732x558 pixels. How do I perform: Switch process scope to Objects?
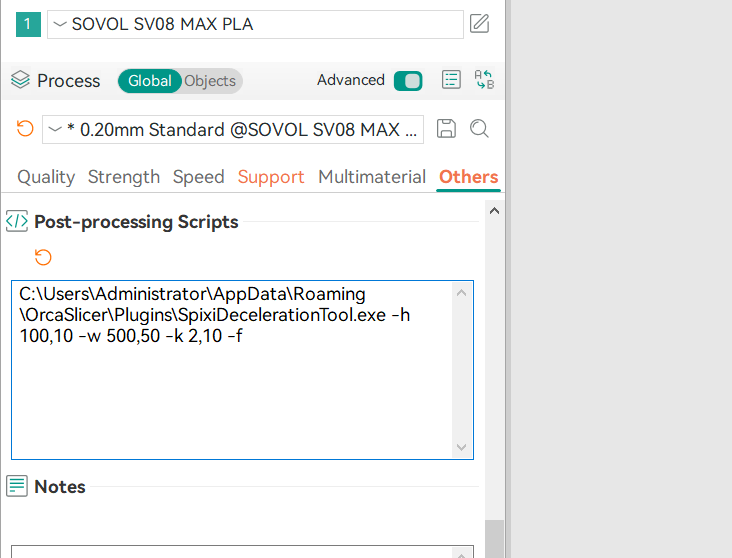coord(210,81)
